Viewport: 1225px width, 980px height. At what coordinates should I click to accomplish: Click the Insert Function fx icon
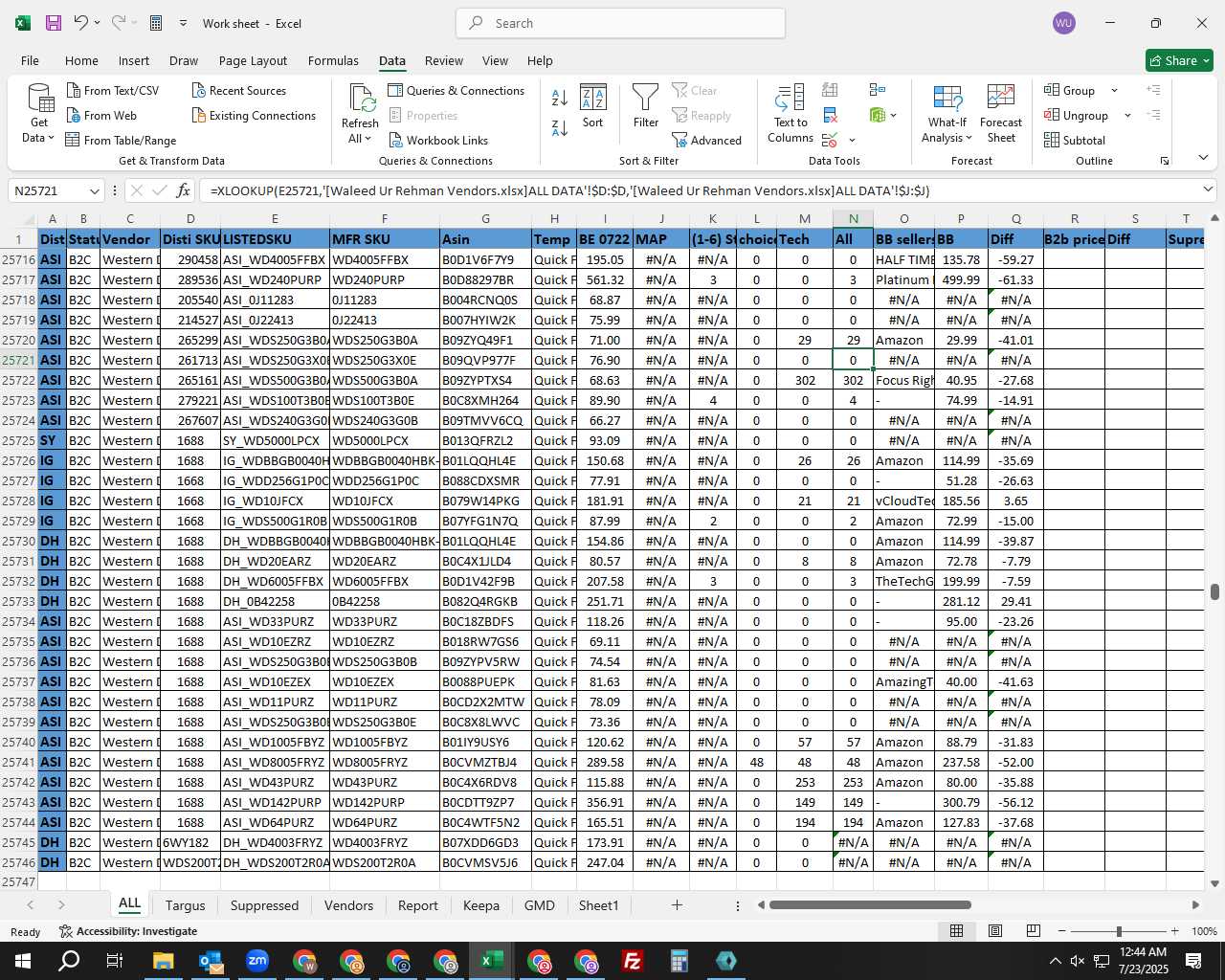184,190
